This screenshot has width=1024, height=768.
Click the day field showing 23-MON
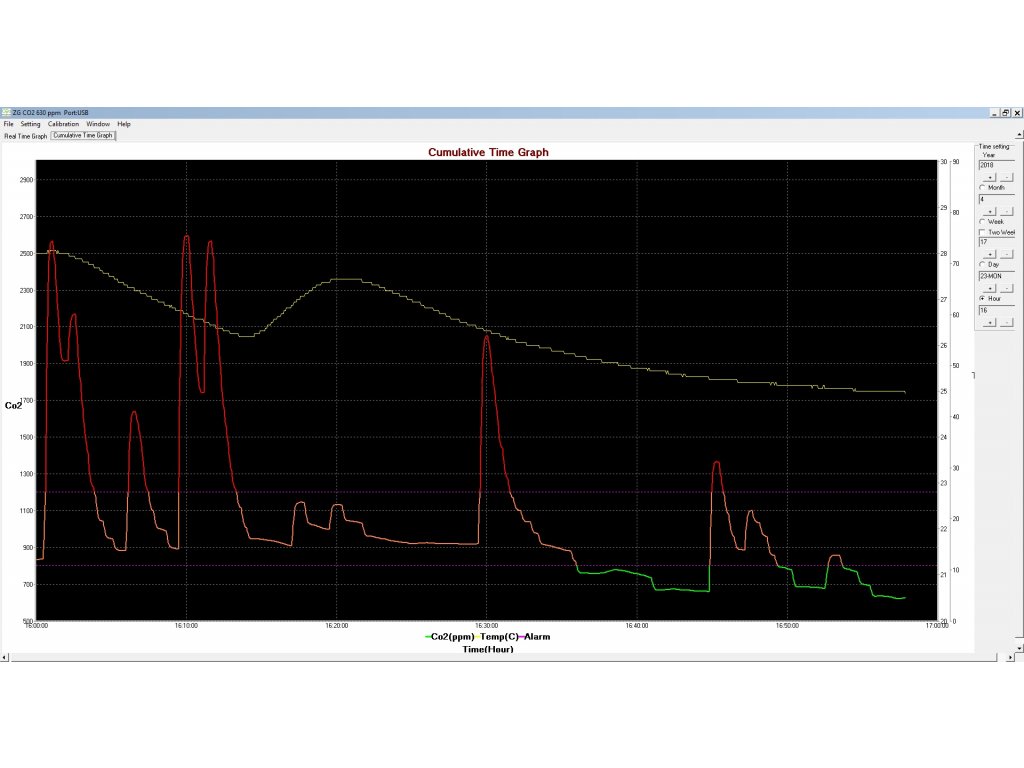tap(997, 276)
